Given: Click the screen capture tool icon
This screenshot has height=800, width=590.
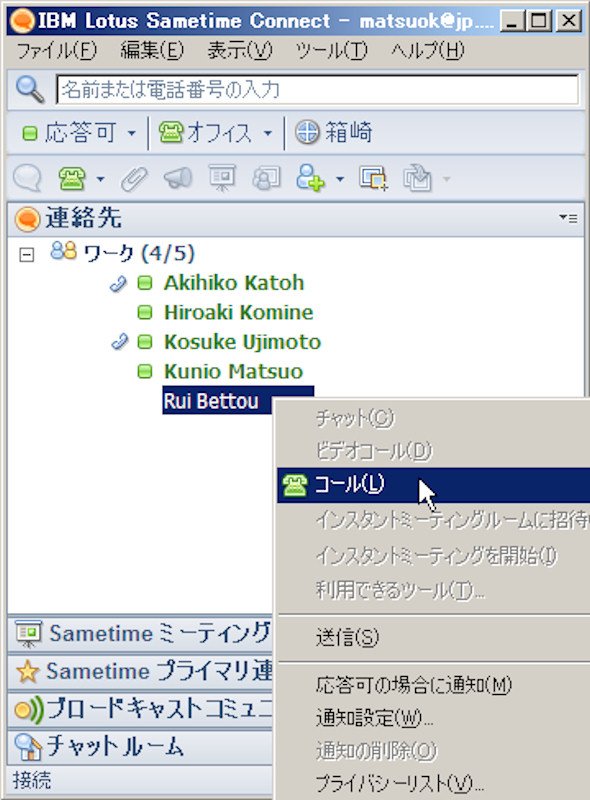Looking at the screenshot, I should point(374,179).
